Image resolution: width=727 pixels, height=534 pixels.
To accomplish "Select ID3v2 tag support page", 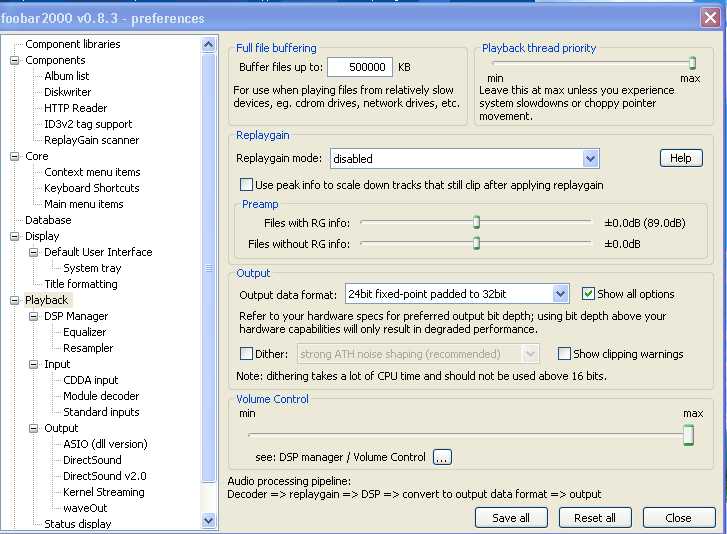I will (x=88, y=124).
